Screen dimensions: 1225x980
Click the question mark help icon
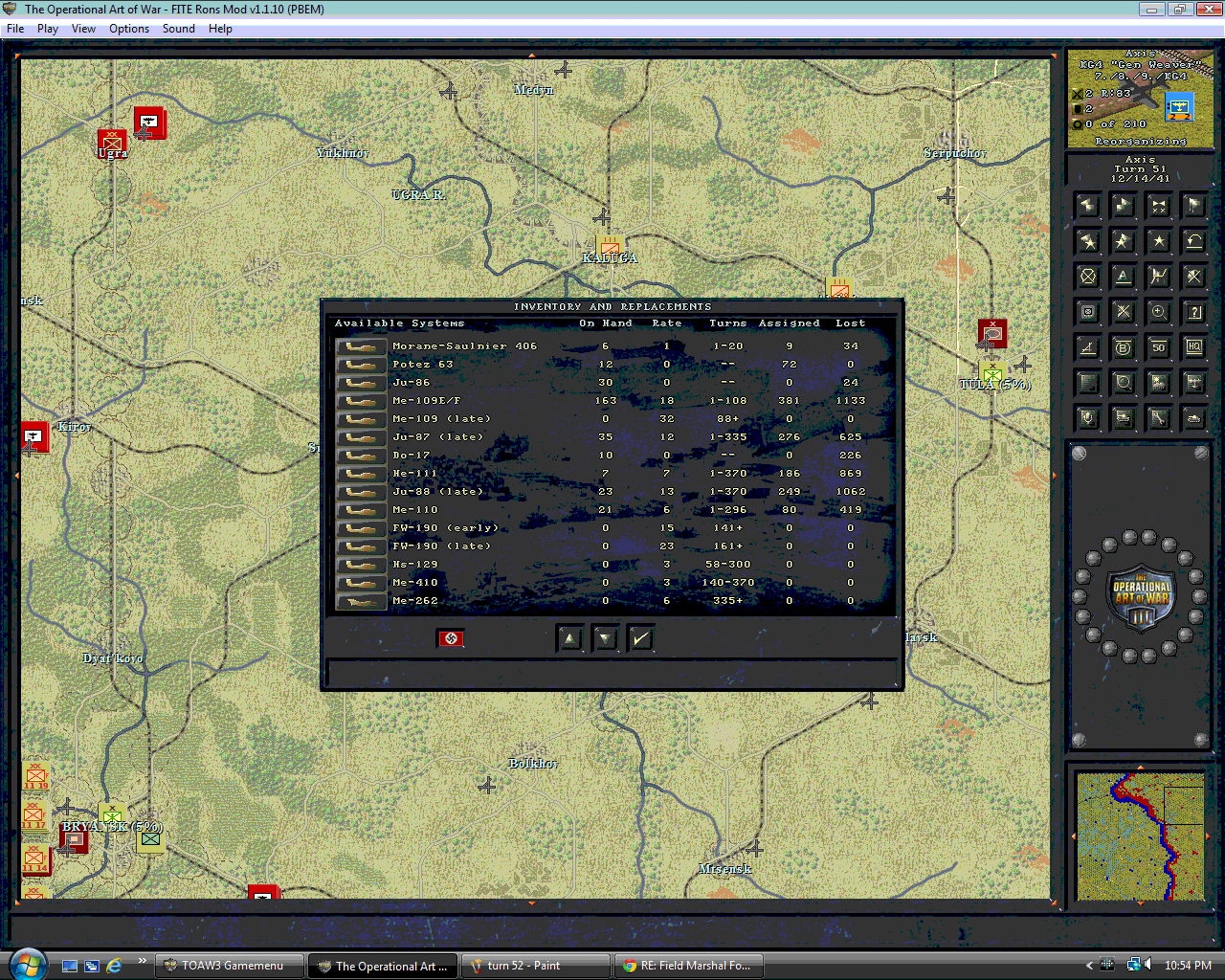click(x=1194, y=312)
